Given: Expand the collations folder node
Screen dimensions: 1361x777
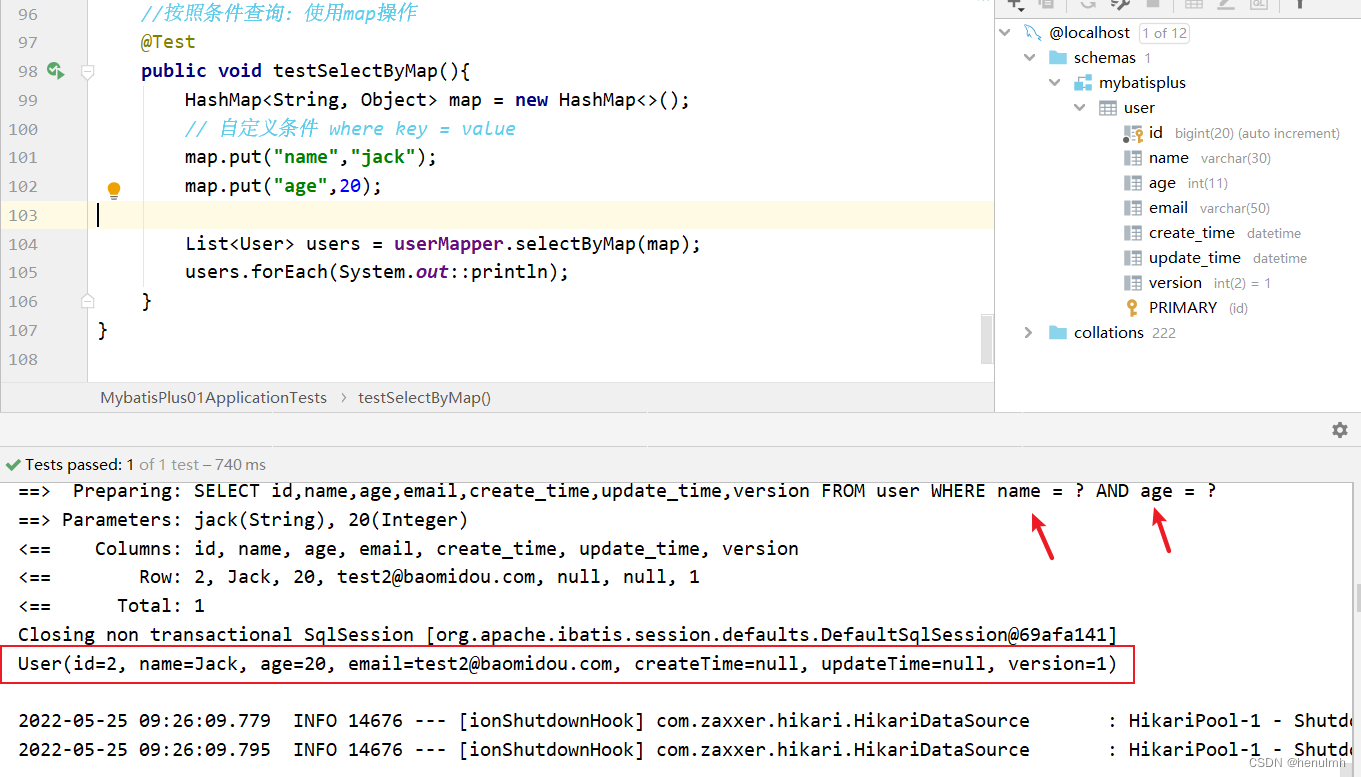Looking at the screenshot, I should (x=1029, y=333).
